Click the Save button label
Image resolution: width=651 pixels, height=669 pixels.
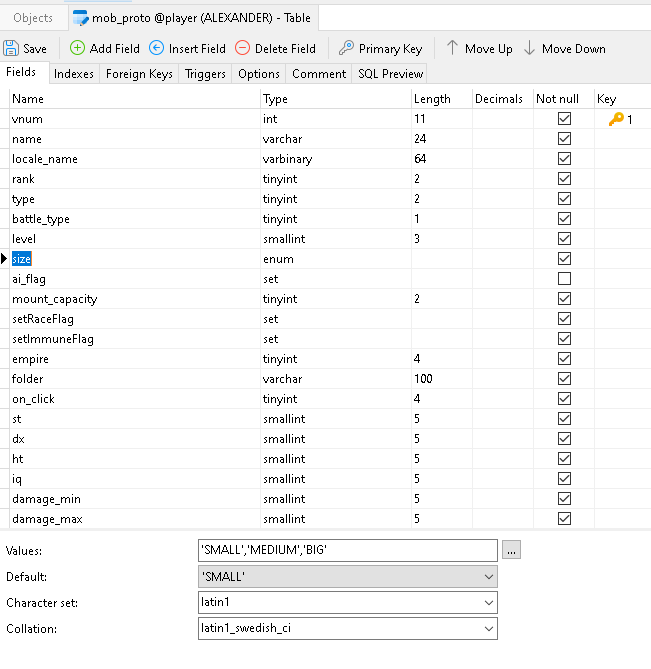pos(35,49)
